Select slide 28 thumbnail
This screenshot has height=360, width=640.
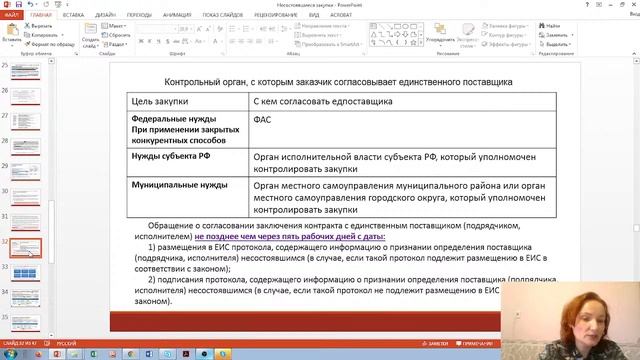coord(25,147)
